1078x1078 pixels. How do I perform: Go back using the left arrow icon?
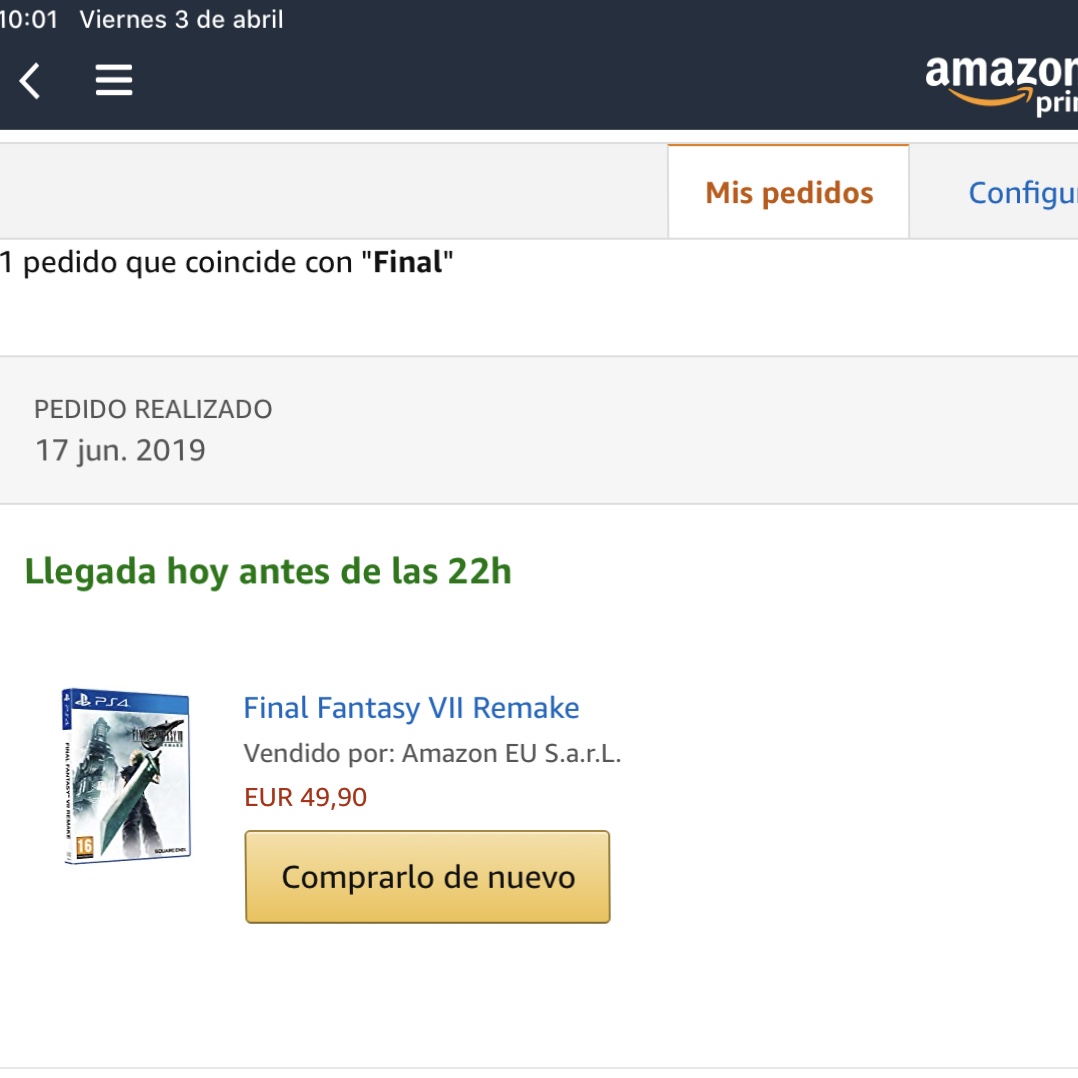[x=30, y=81]
